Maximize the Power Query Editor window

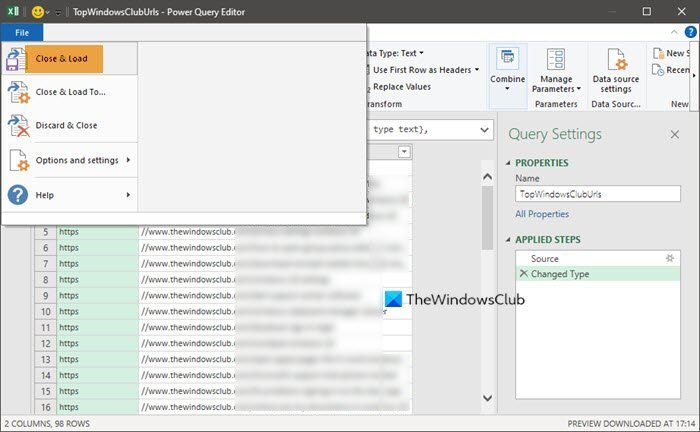[646, 12]
